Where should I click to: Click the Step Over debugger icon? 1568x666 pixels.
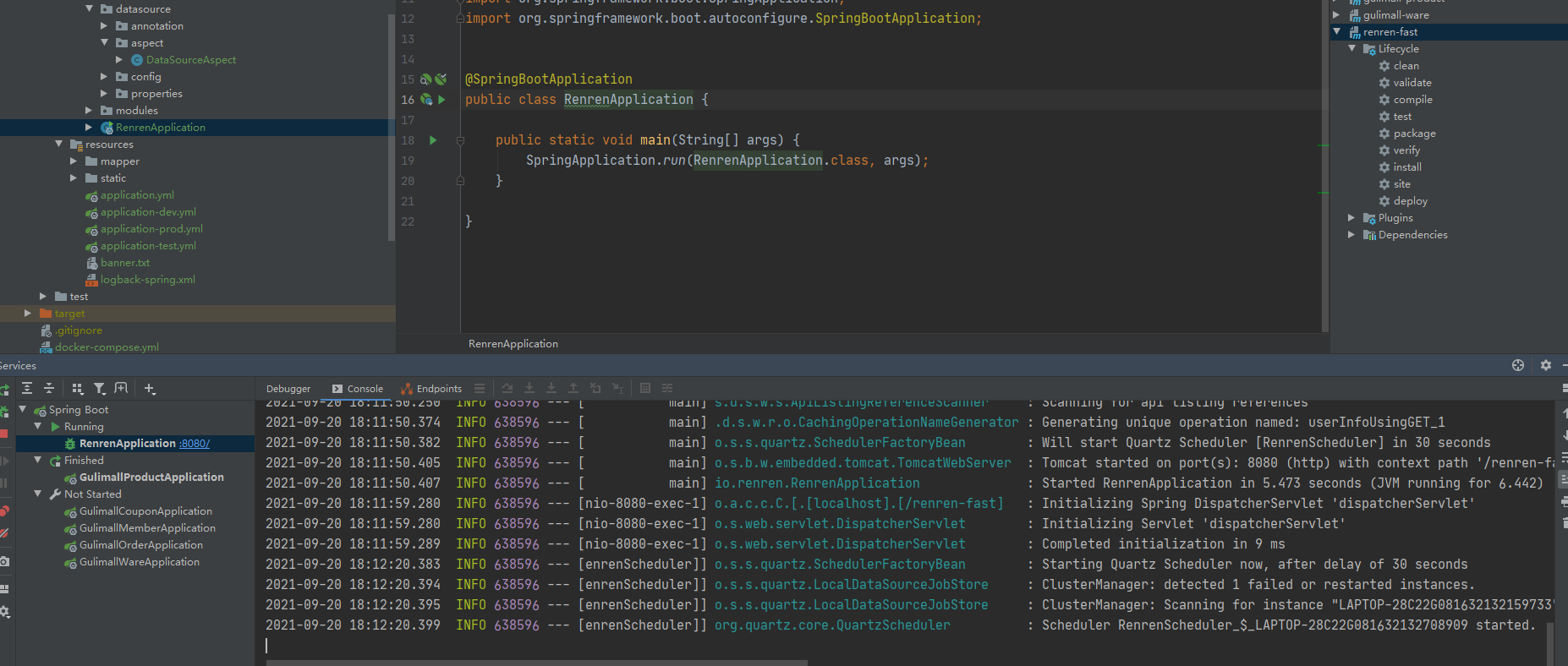(507, 388)
